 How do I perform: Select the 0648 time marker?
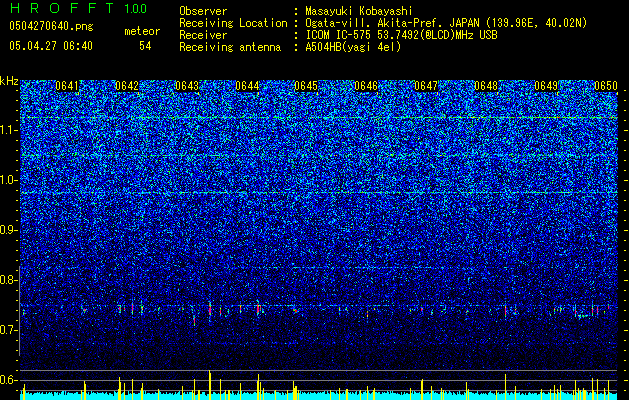486,86
